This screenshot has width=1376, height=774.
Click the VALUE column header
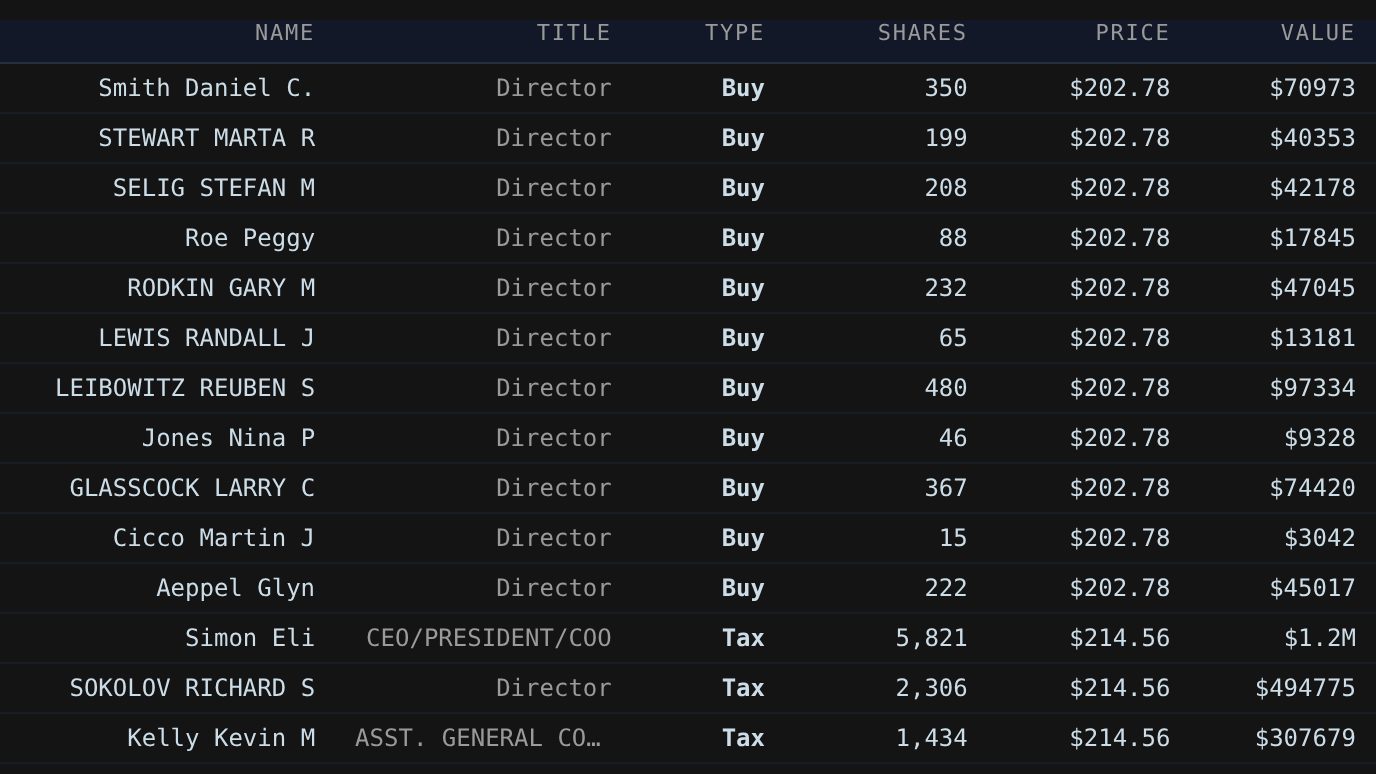point(1318,33)
